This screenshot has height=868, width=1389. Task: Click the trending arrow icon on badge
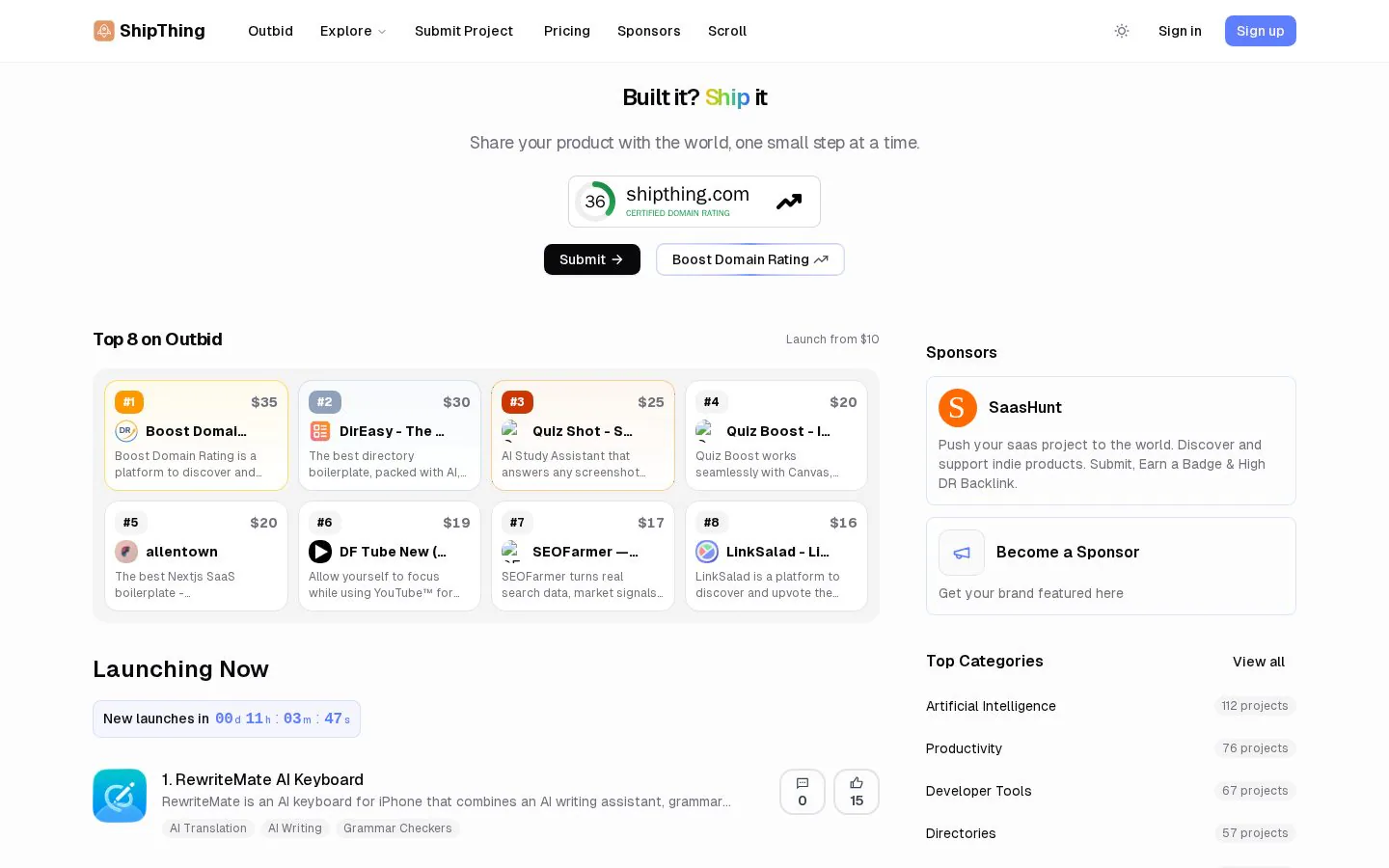click(789, 202)
